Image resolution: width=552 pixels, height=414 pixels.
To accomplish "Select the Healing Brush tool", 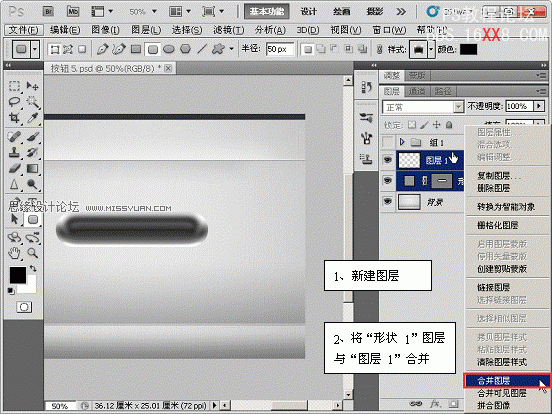I will point(14,137).
